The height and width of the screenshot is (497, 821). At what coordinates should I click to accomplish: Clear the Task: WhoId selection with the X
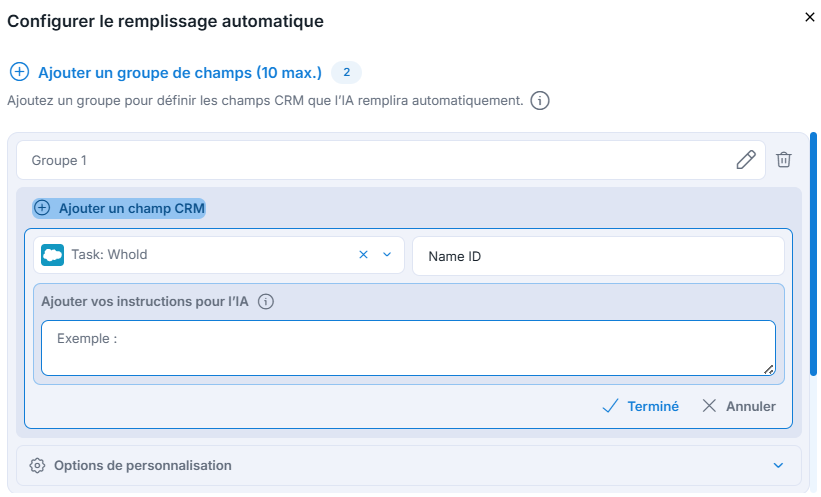pos(363,255)
